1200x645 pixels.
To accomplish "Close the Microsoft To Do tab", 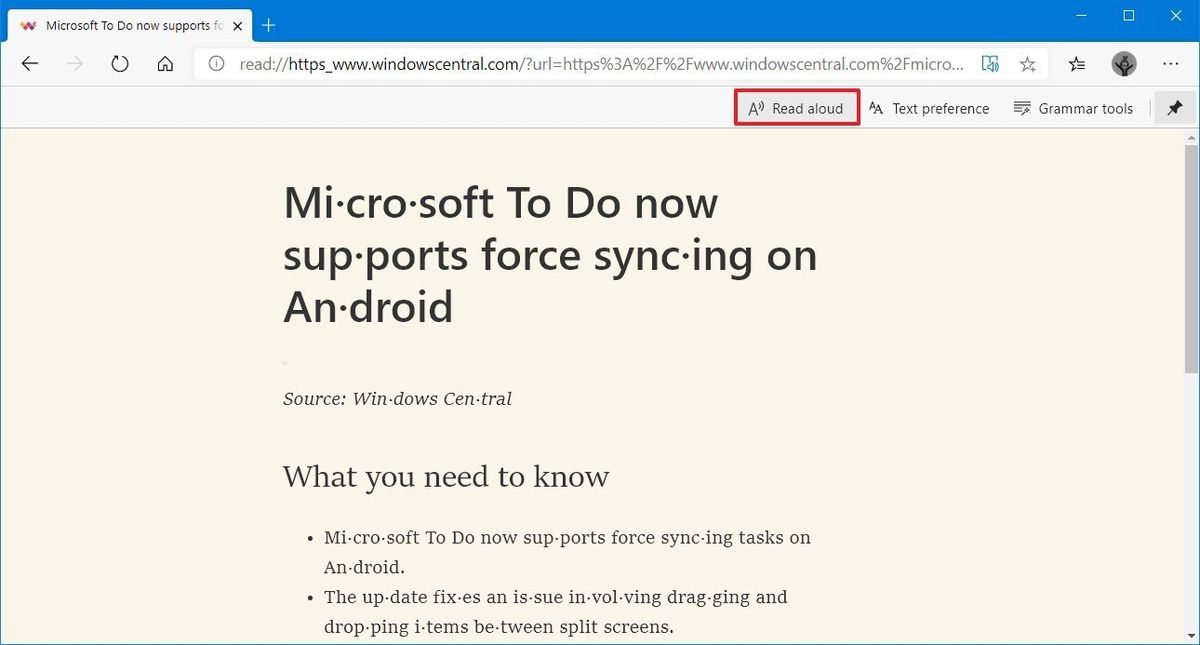I will point(238,25).
